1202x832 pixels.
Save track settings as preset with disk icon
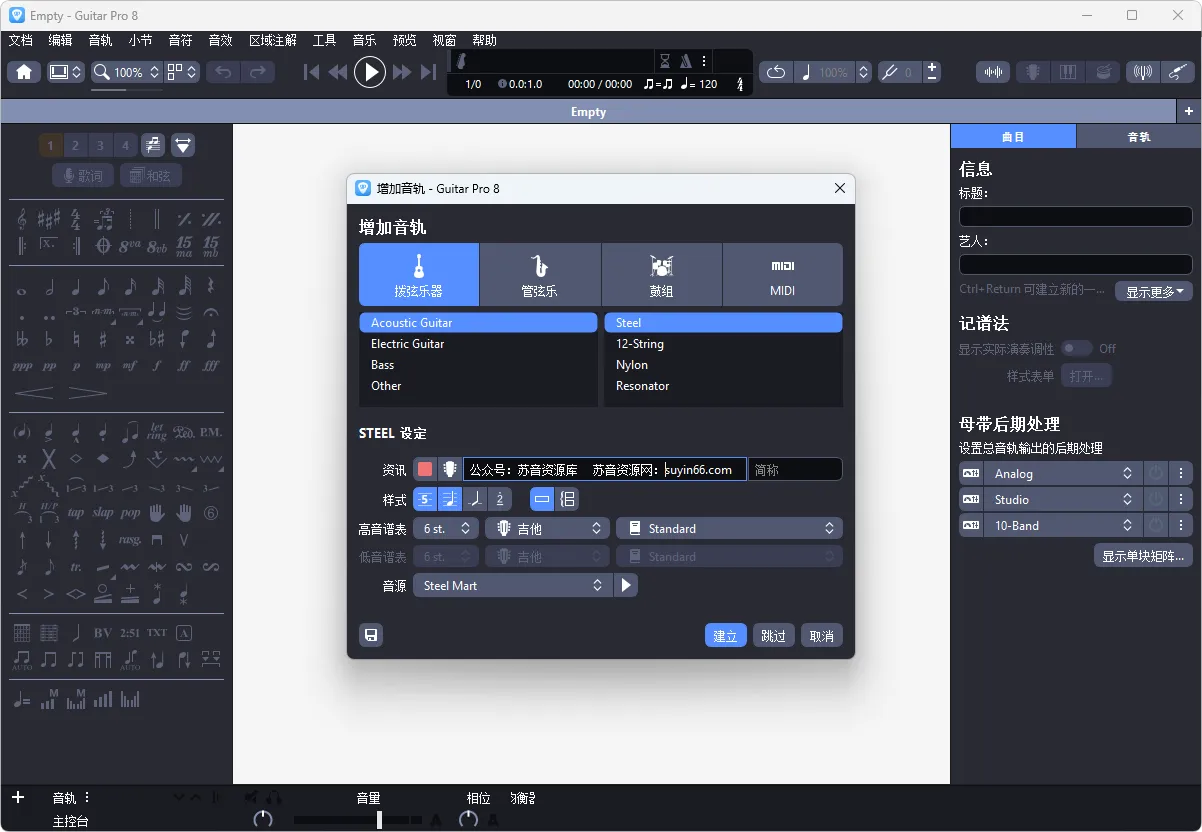point(371,635)
